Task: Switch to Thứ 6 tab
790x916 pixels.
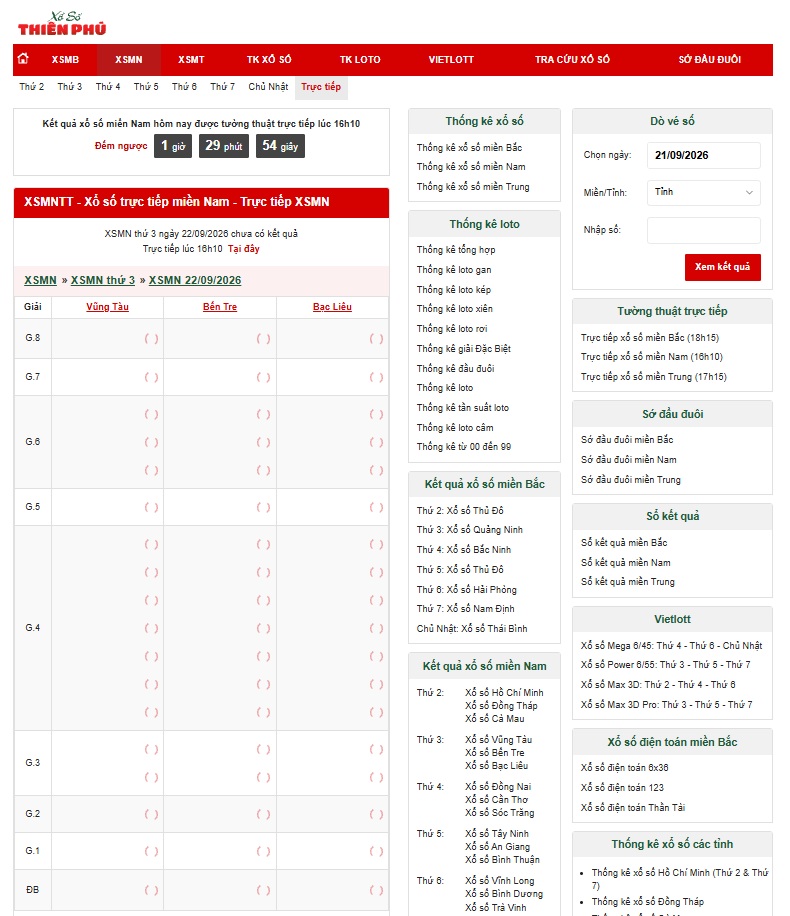Action: point(184,86)
